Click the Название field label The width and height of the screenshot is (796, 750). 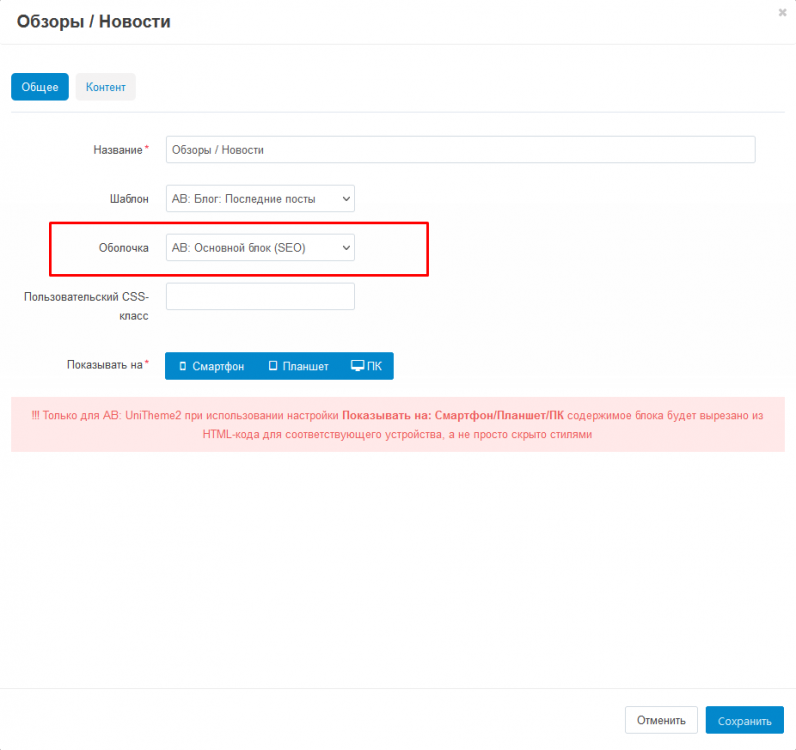(118, 149)
